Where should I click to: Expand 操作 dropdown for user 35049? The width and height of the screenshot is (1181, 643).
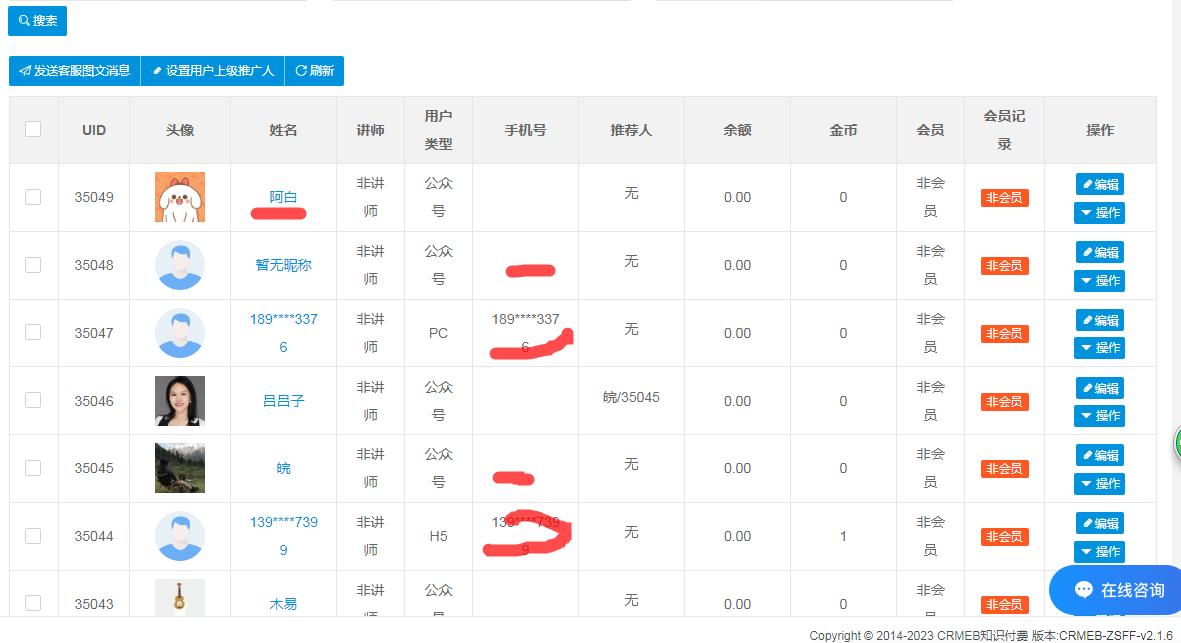[1100, 213]
